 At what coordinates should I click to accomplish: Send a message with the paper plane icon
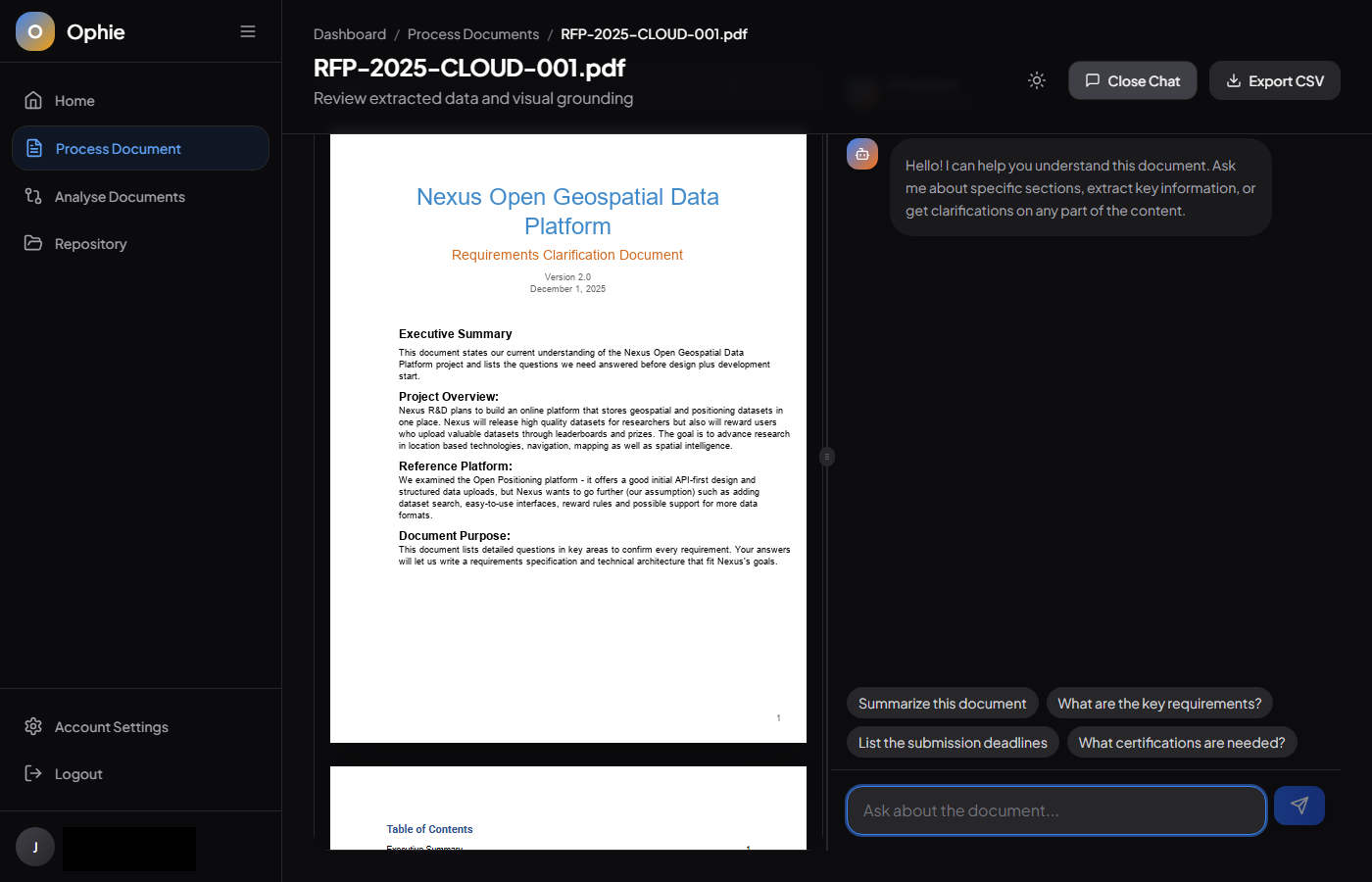click(x=1298, y=805)
